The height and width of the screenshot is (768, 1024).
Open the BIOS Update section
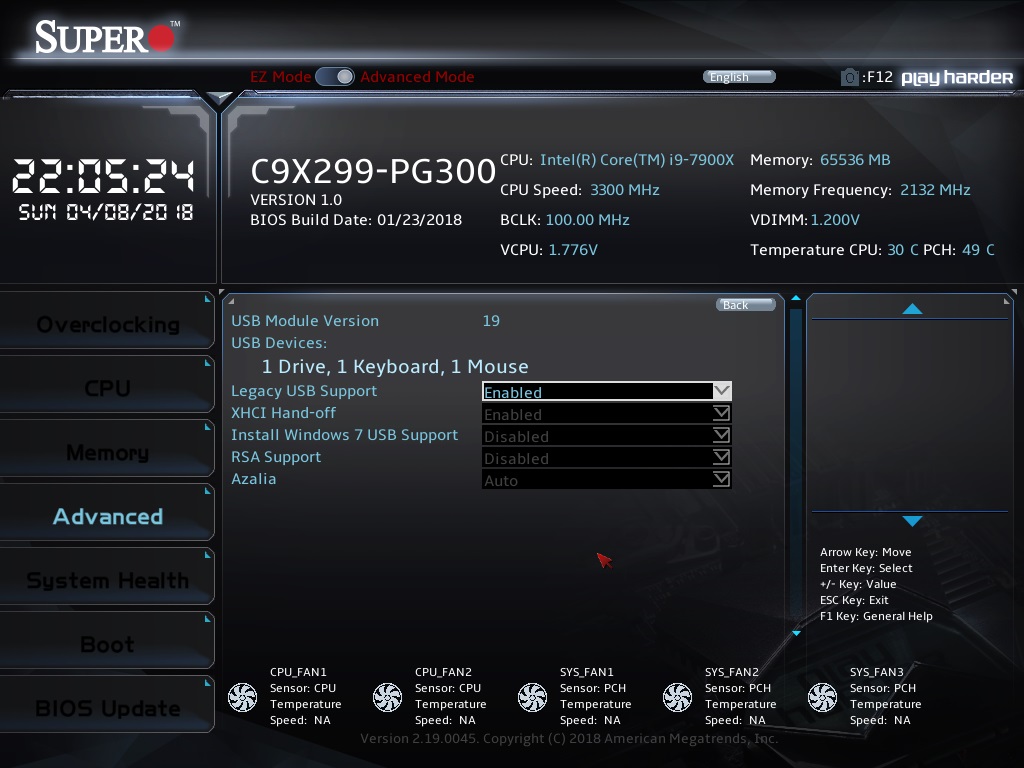pos(107,709)
